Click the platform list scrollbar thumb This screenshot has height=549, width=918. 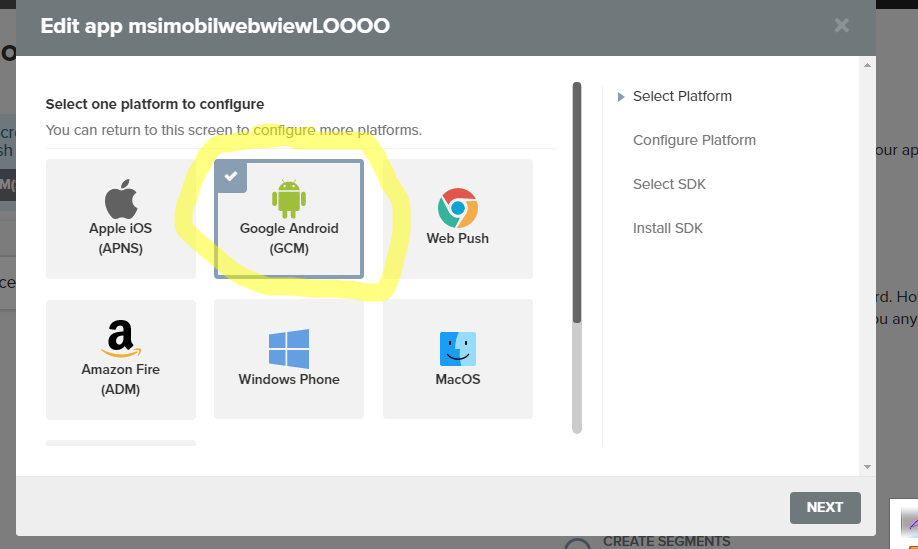point(577,203)
